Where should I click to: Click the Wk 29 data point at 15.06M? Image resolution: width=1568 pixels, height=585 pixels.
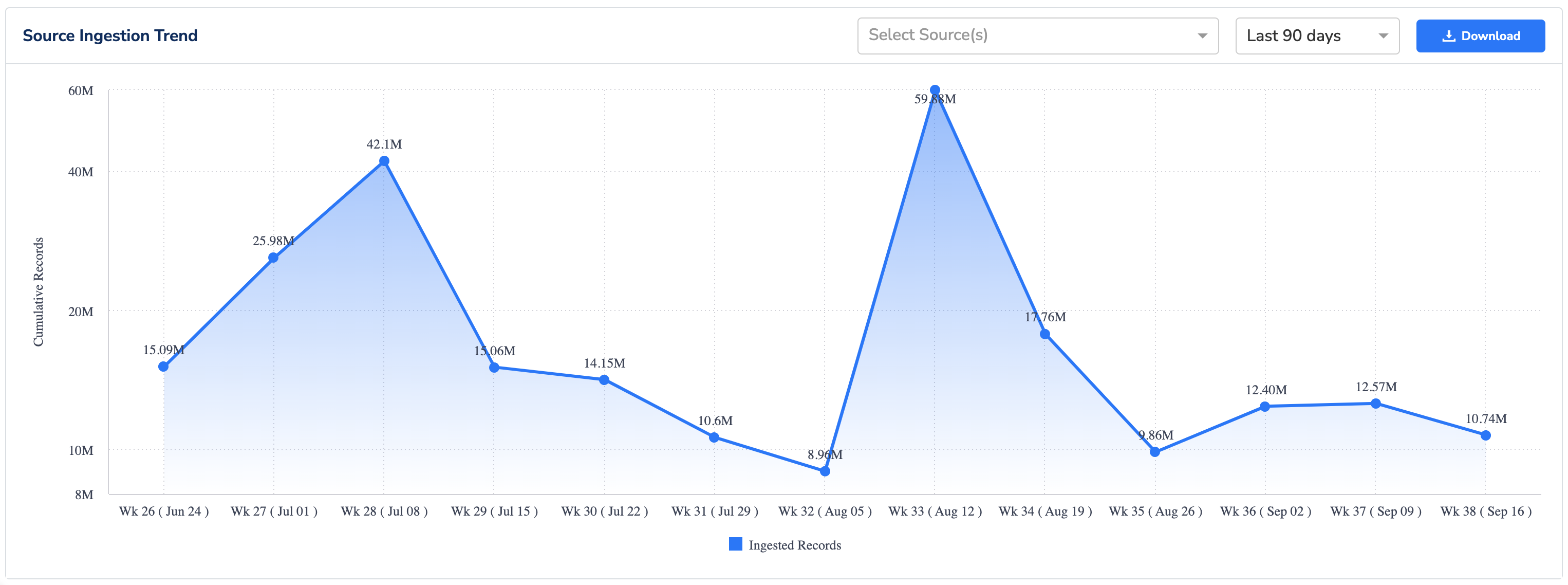click(494, 368)
